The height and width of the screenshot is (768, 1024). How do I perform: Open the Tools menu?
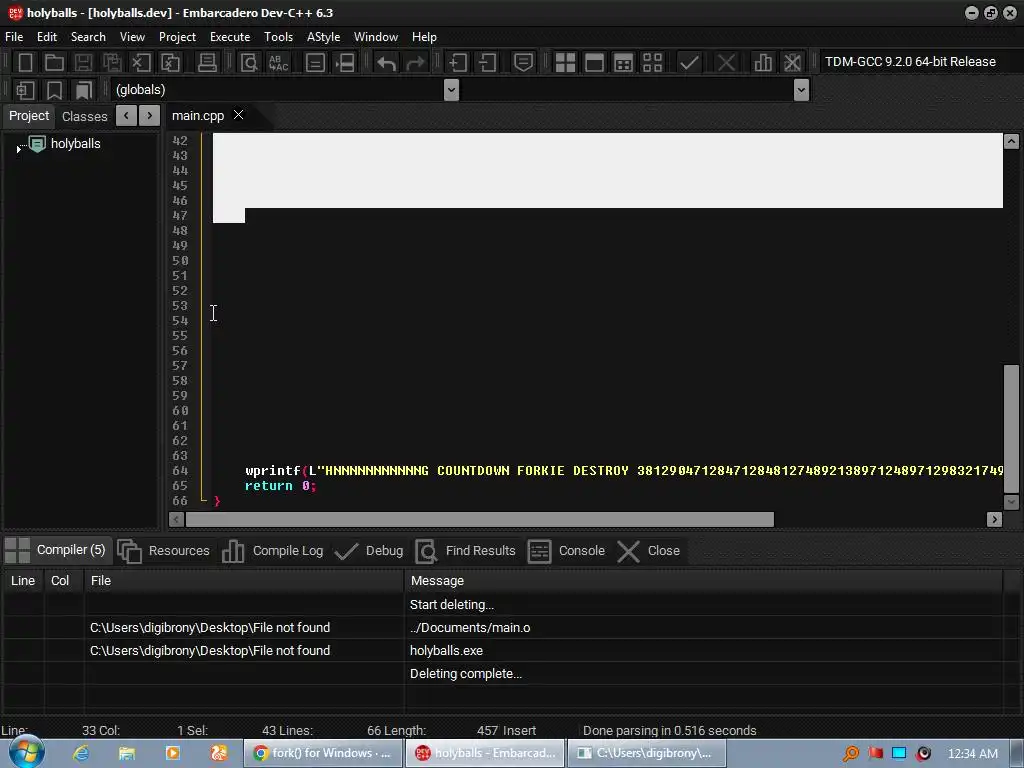point(278,37)
